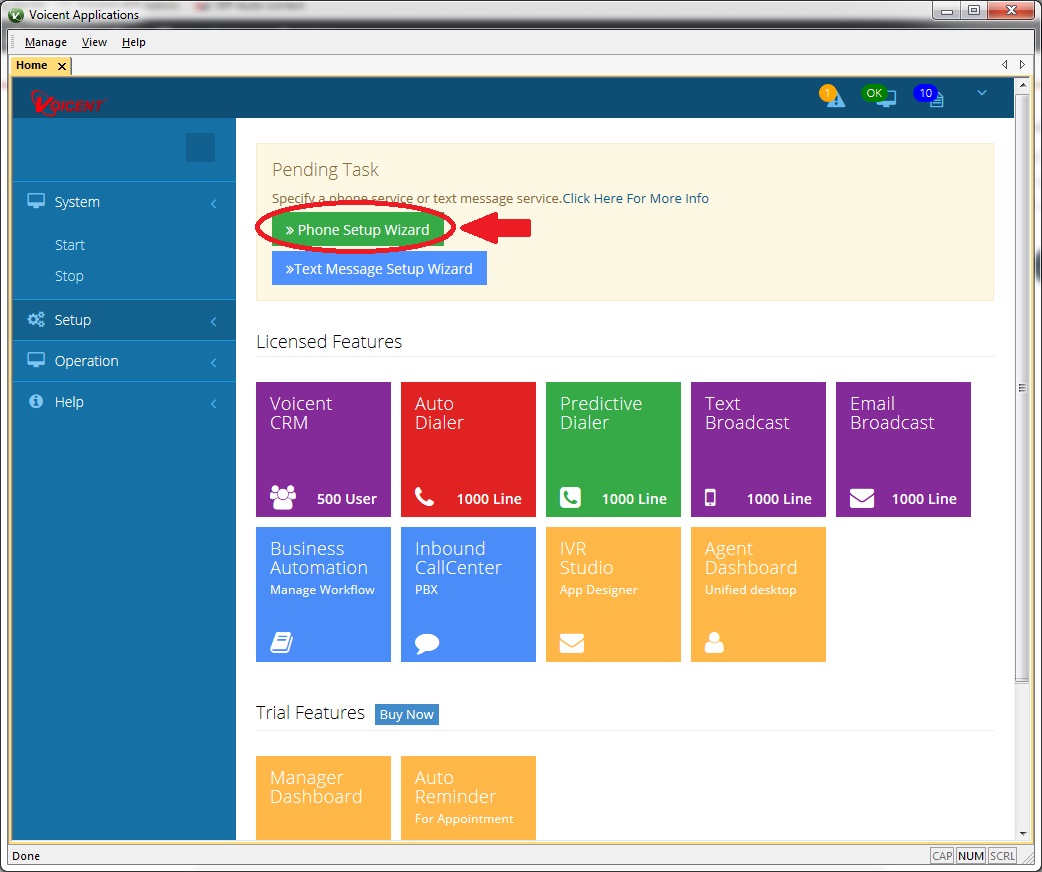Click the Phone Setup Wizard button
Viewport: 1042px width, 872px height.
357,230
